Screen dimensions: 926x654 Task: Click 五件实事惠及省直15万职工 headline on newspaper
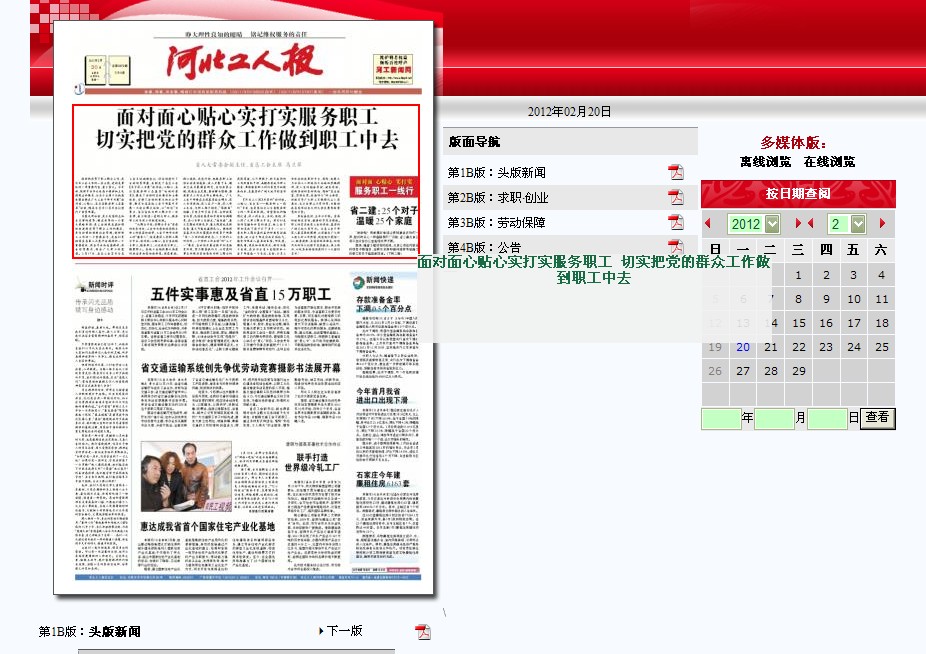[240, 293]
